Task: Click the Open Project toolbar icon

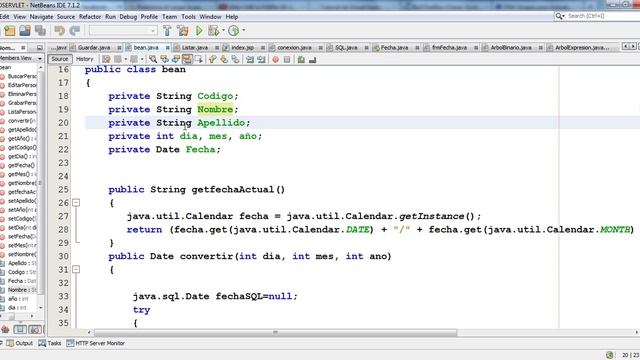Action: (25, 31)
